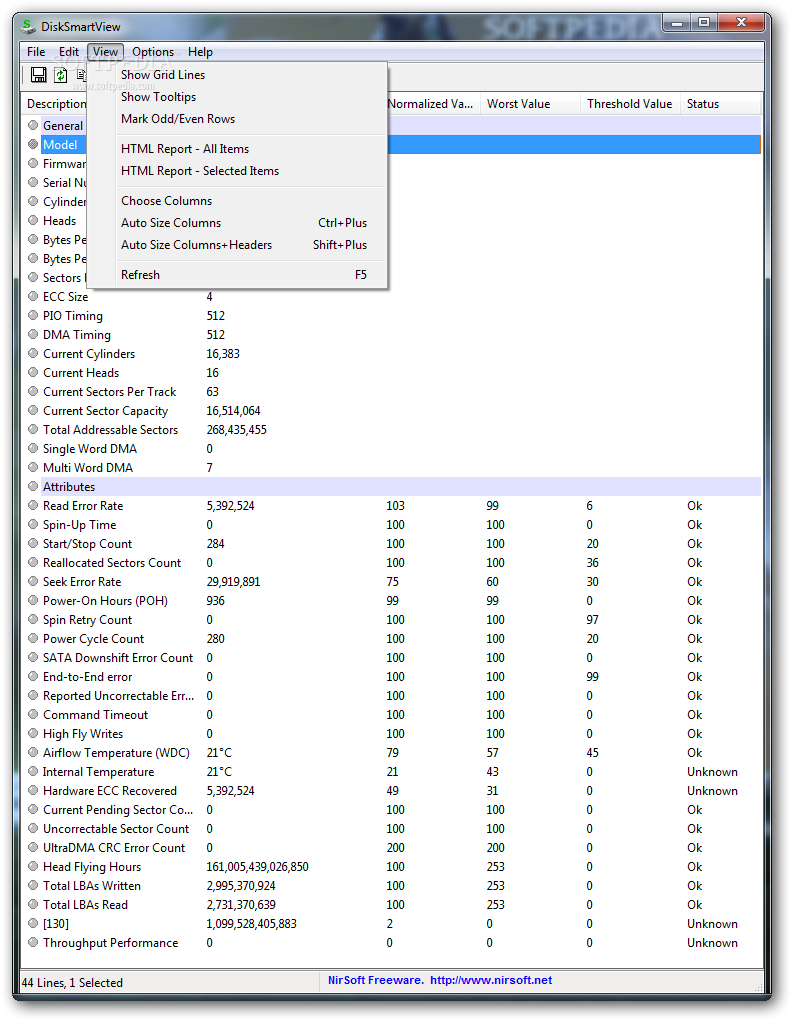Viewport: 792px width, 1021px height.
Task: Click the bullet icon beside End-to-End error
Action: [x=33, y=676]
